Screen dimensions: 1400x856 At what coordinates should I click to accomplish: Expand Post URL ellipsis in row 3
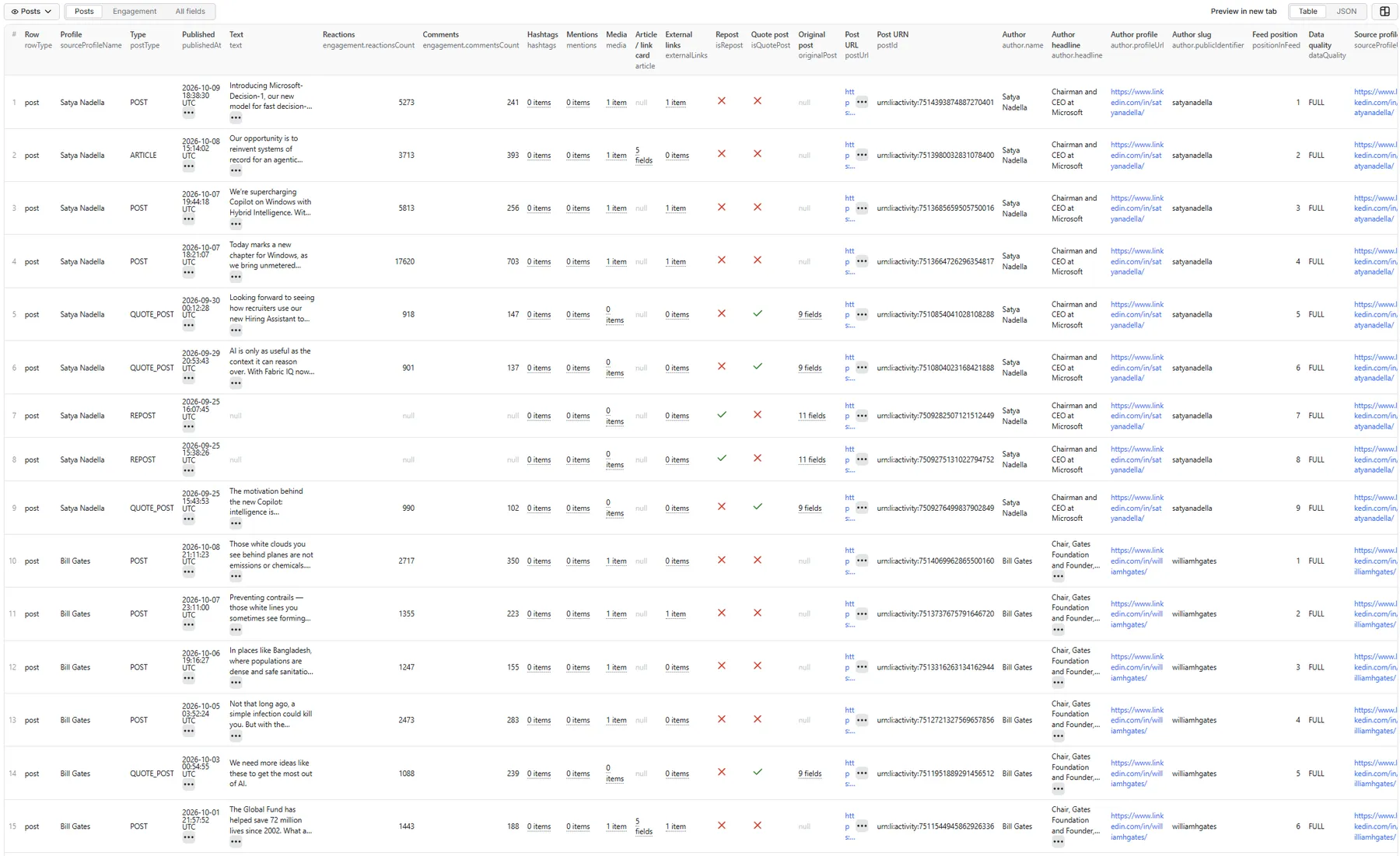tap(862, 208)
